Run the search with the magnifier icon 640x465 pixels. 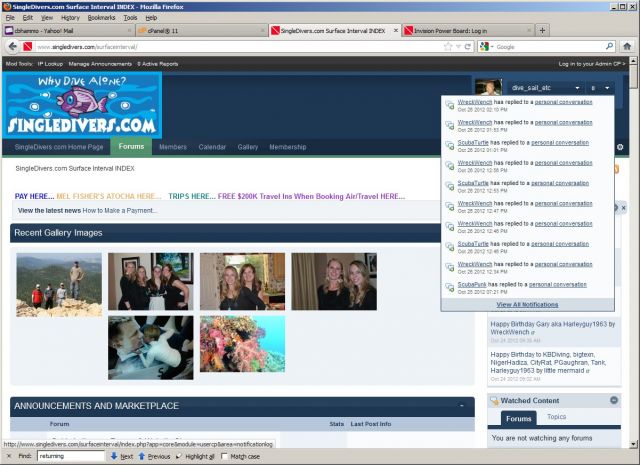pos(609,46)
